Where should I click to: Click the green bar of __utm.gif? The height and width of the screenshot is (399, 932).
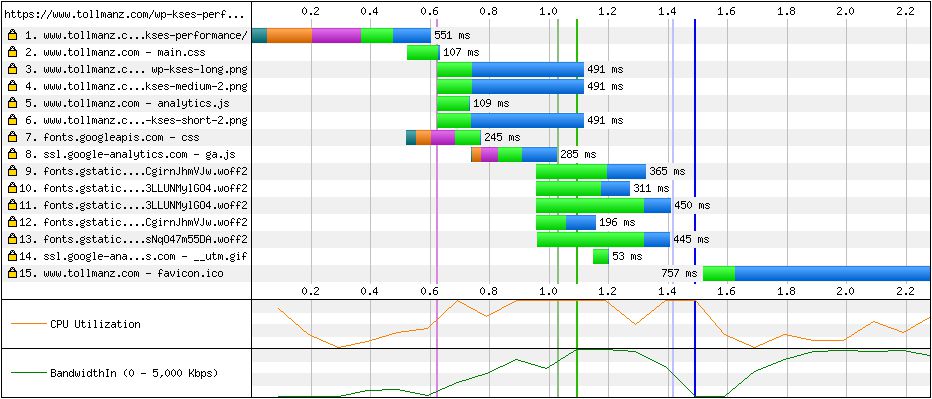pyautogui.click(x=600, y=257)
